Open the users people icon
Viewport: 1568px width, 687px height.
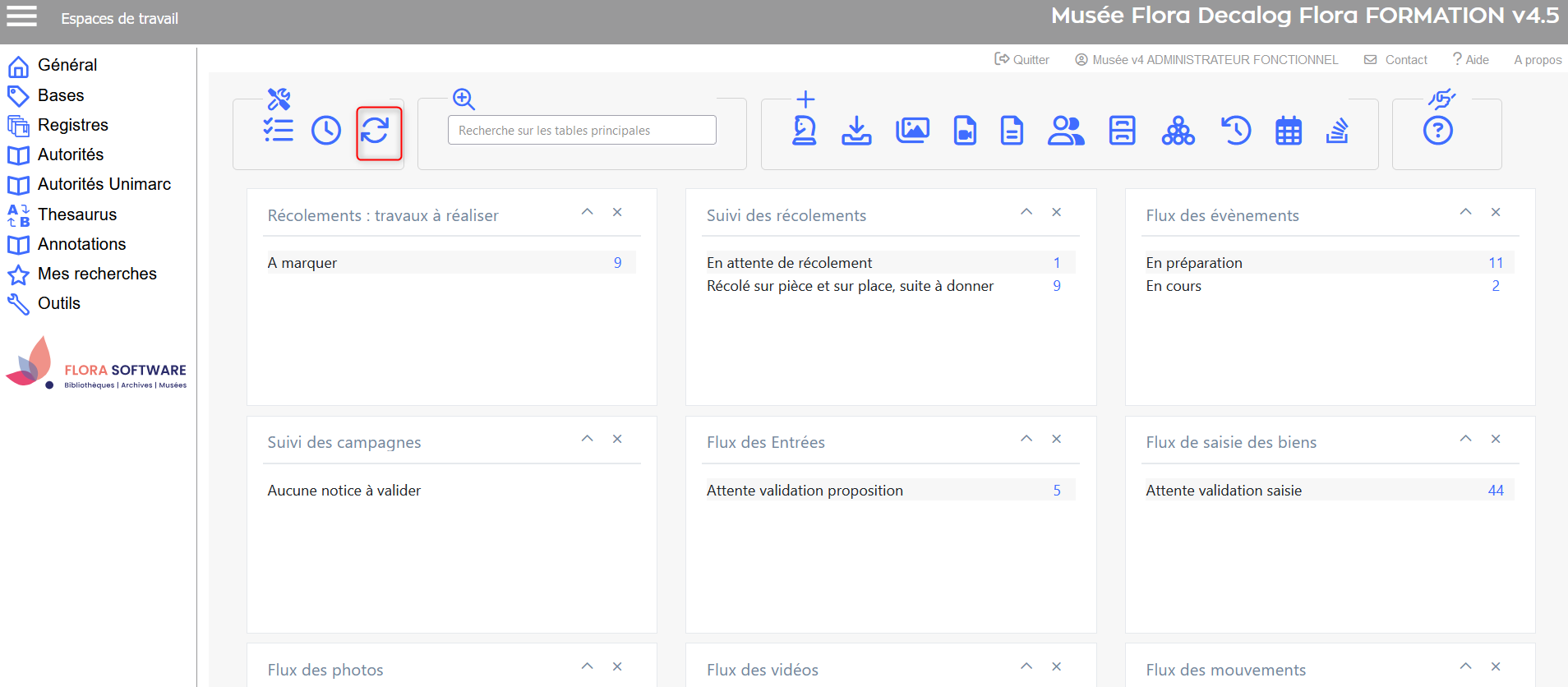point(1066,131)
